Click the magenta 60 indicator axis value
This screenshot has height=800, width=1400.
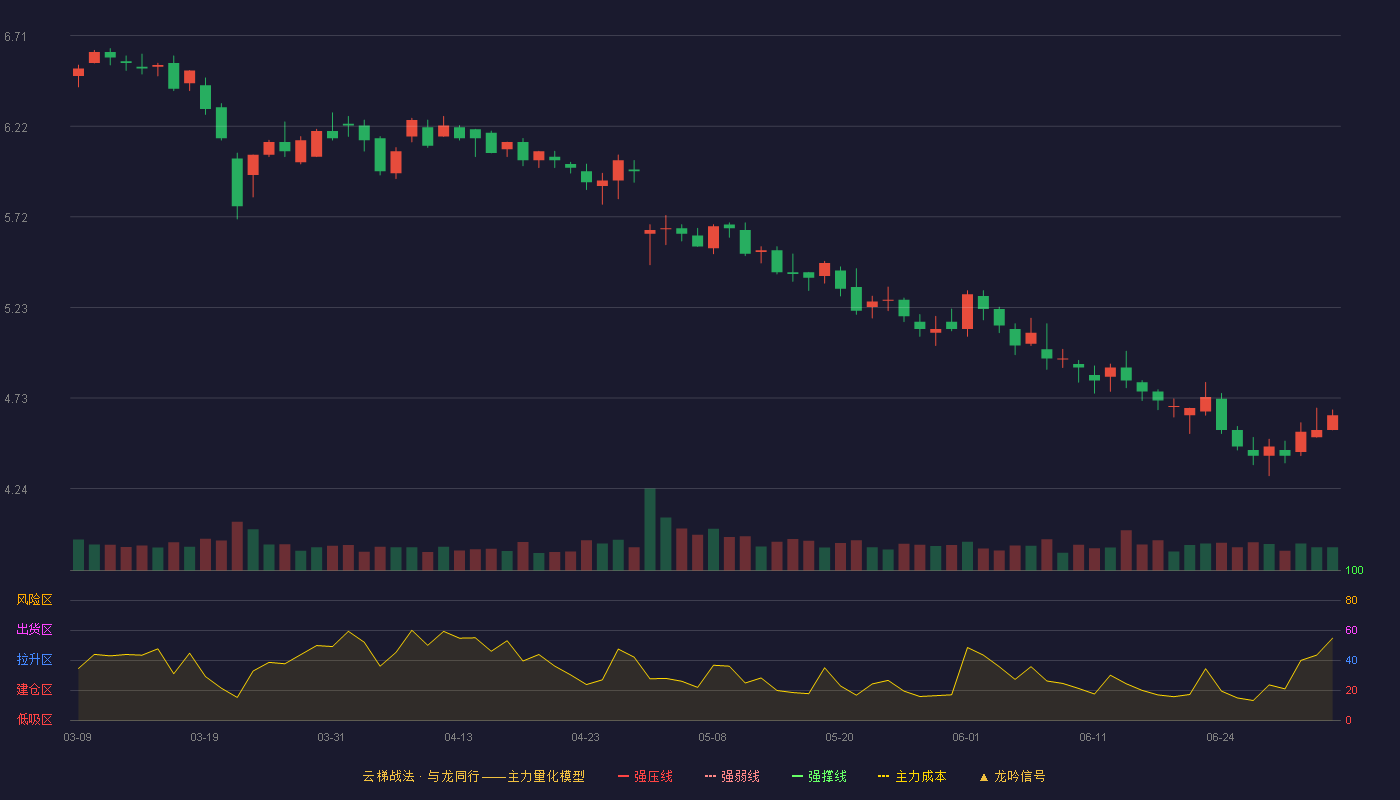tap(1351, 630)
